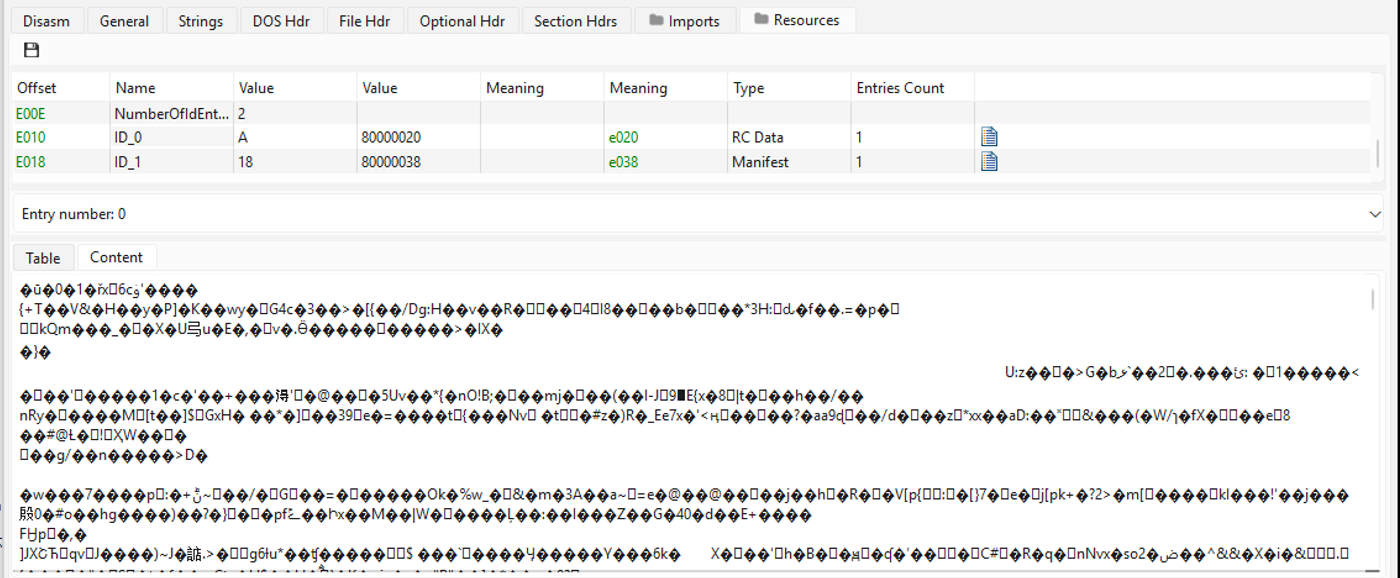The width and height of the screenshot is (1400, 578).
Task: Click value 18 in ID_1 row
Action: pos(294,161)
